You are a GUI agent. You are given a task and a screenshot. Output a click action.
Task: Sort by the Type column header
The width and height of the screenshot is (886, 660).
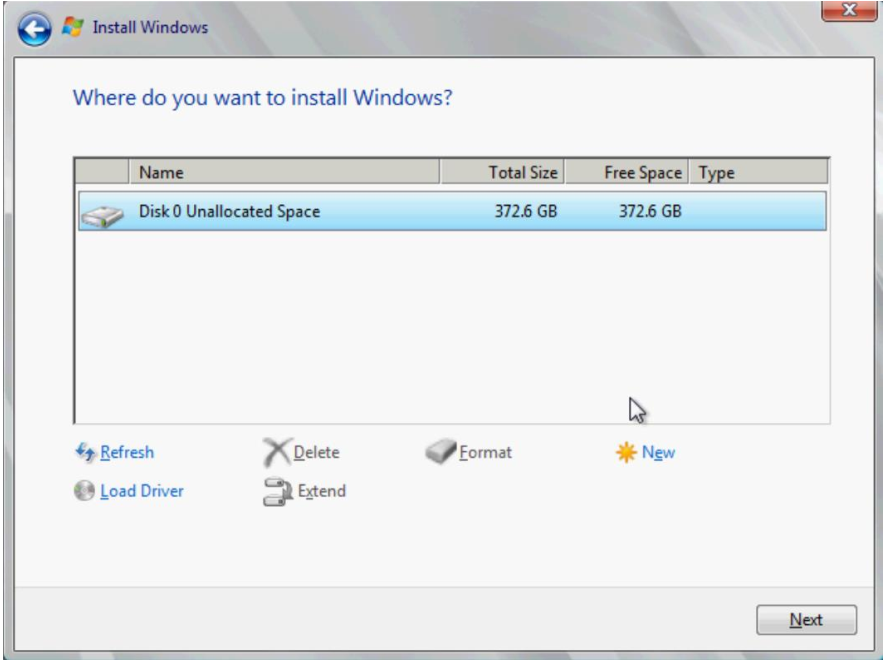(x=758, y=172)
